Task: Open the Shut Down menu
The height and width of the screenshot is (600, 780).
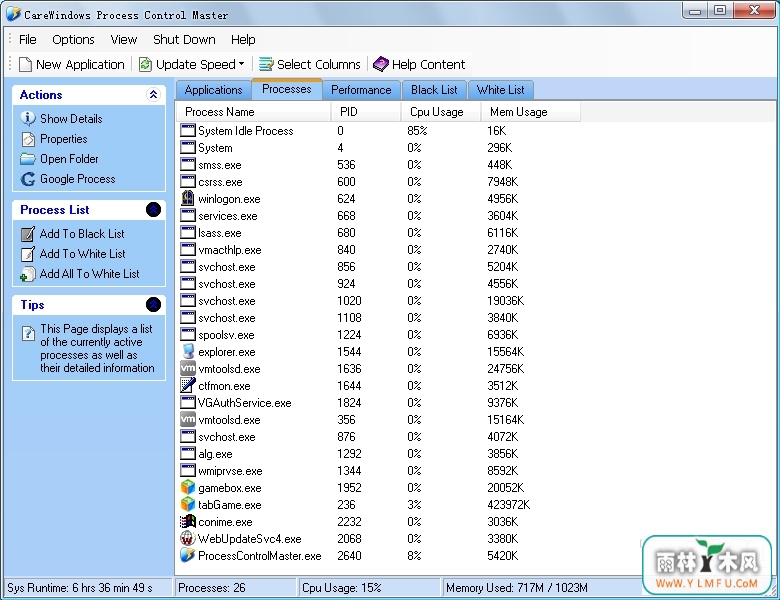Action: (x=184, y=40)
